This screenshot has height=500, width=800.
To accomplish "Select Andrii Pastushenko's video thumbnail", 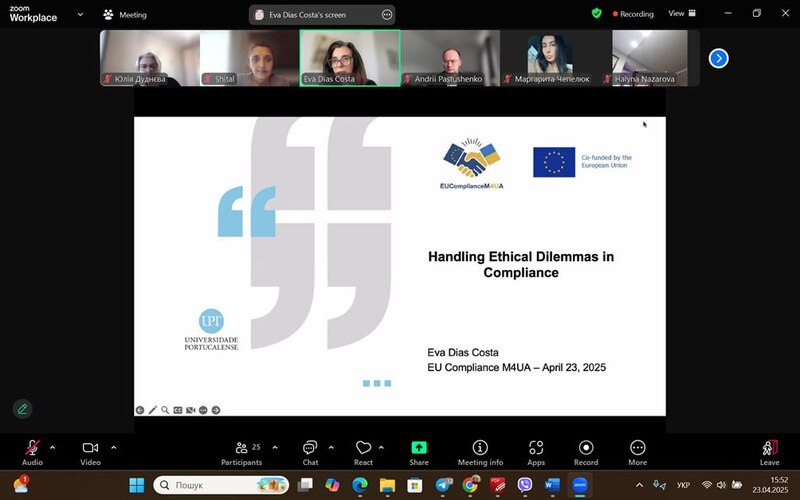I will [450, 58].
